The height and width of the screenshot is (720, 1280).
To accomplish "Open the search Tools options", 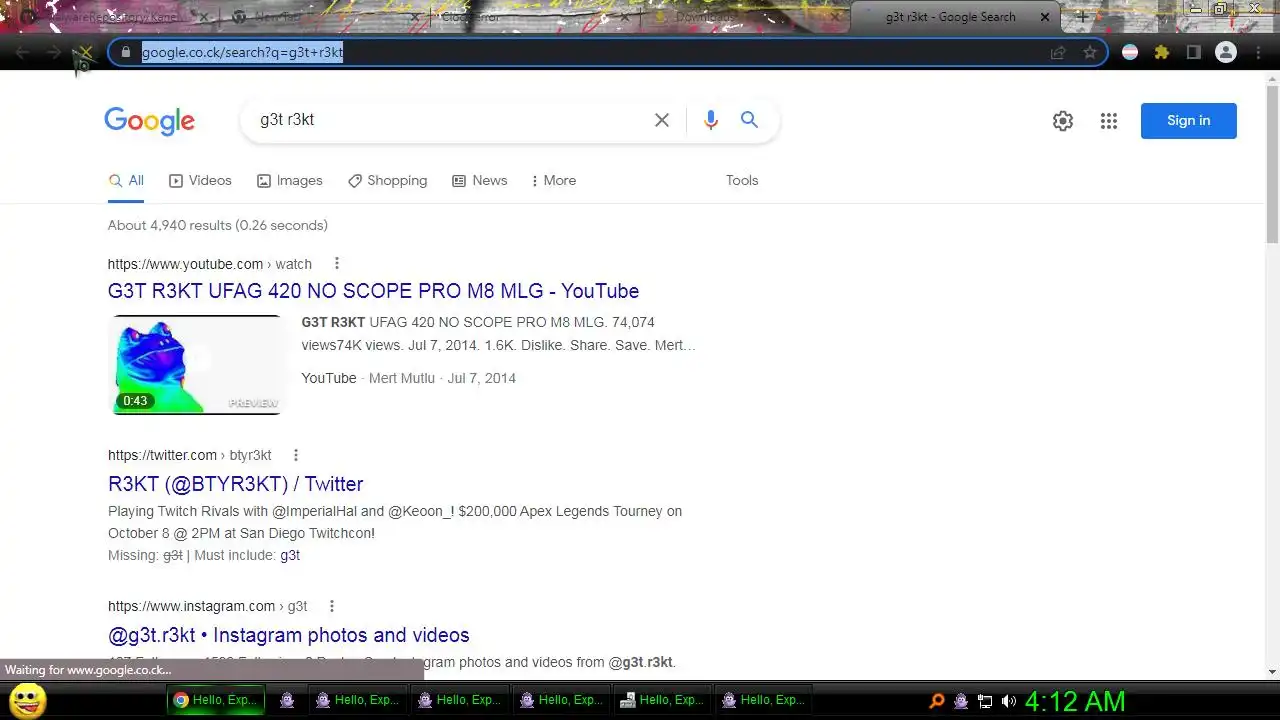I will tap(742, 181).
